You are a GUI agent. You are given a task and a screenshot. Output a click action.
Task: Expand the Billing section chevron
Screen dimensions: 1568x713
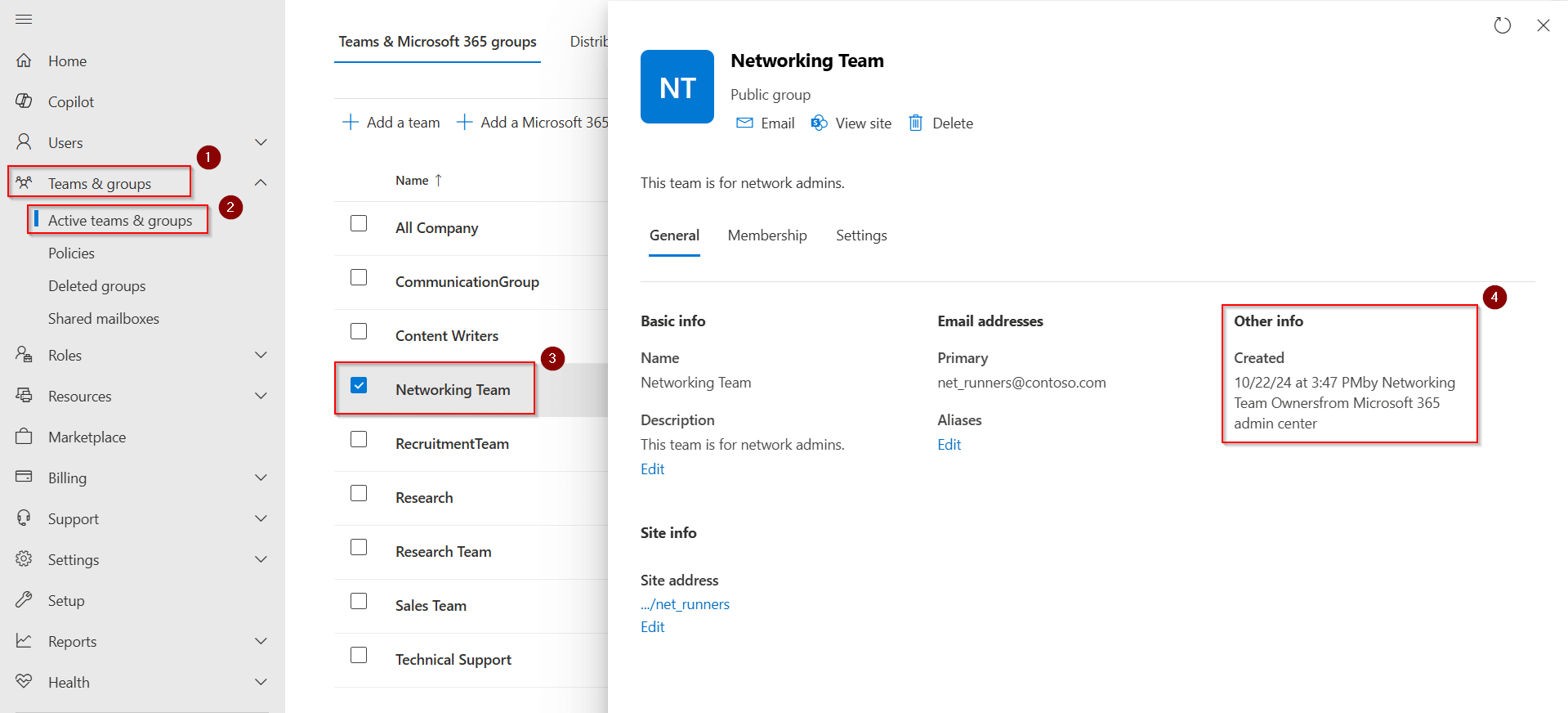coord(261,478)
